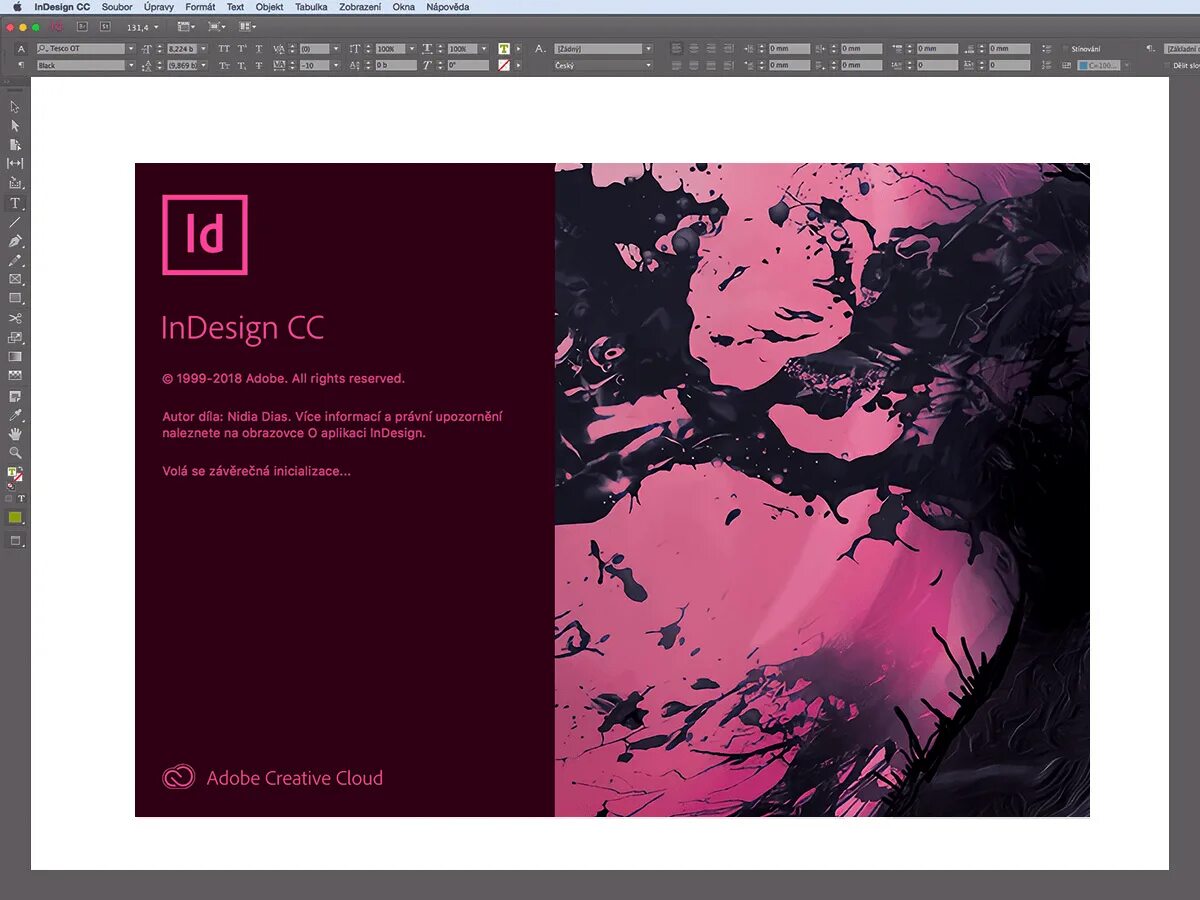Open the Formát menu

pos(200,7)
